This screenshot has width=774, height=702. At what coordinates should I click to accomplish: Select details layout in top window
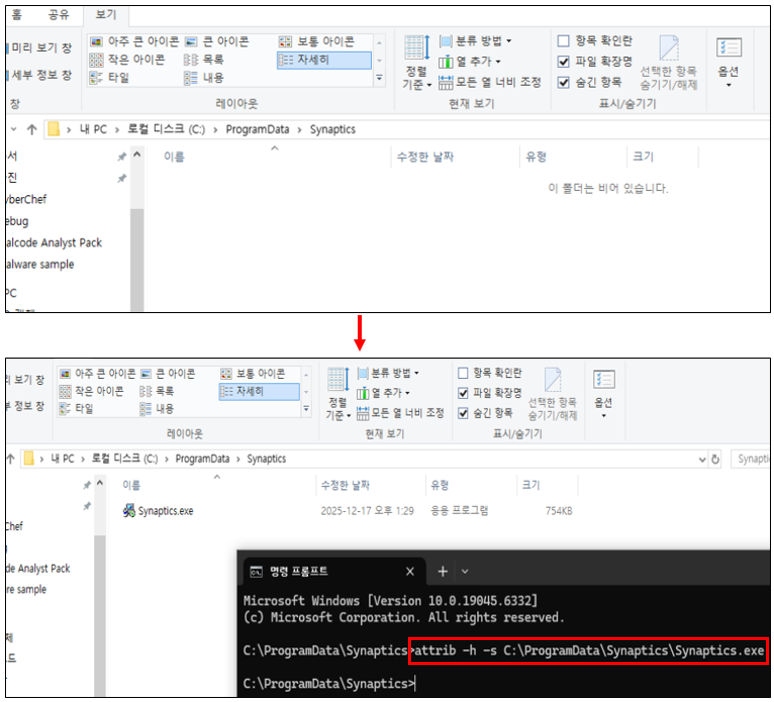click(324, 60)
